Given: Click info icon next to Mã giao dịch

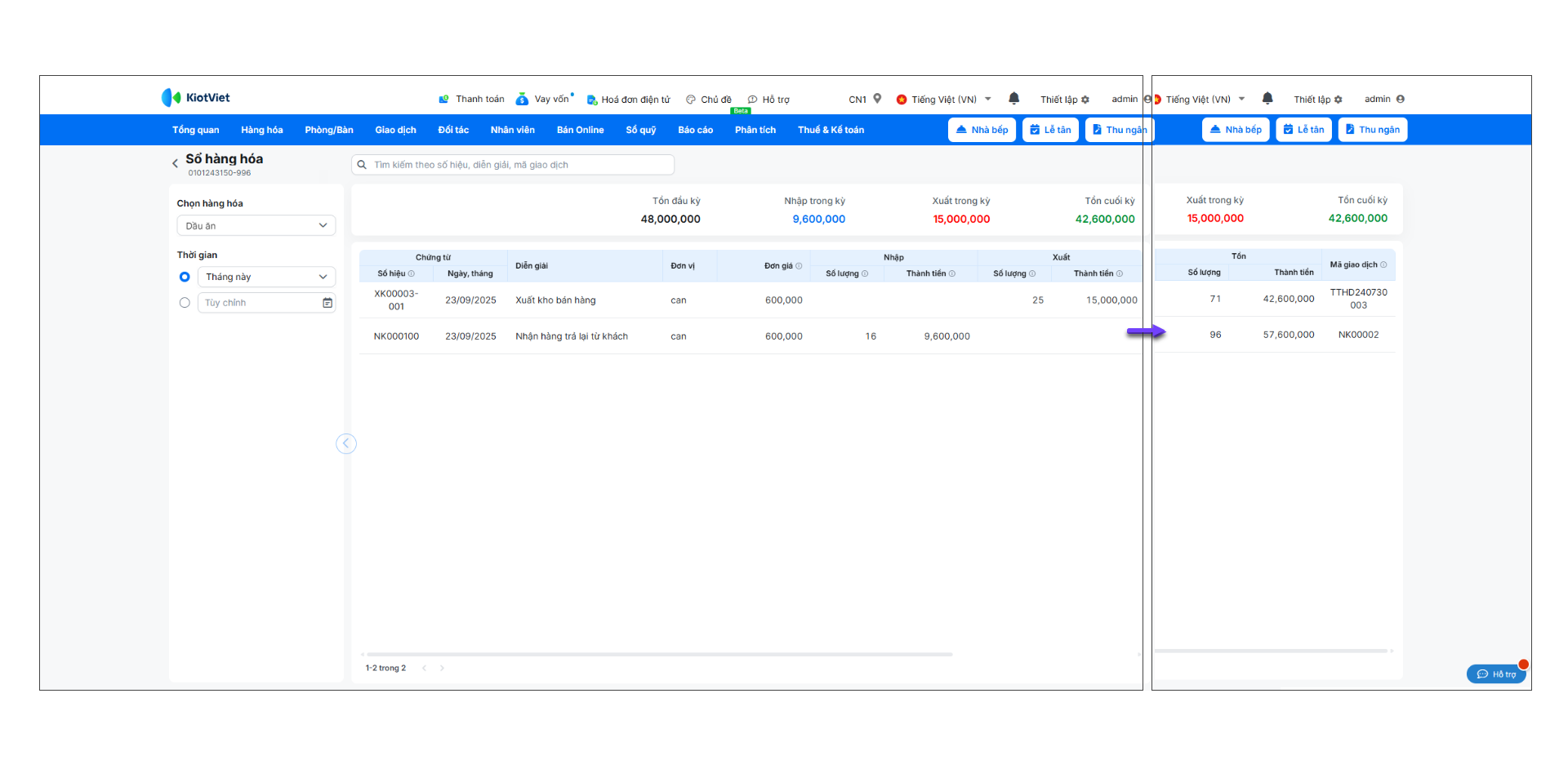Looking at the screenshot, I should click(1383, 264).
